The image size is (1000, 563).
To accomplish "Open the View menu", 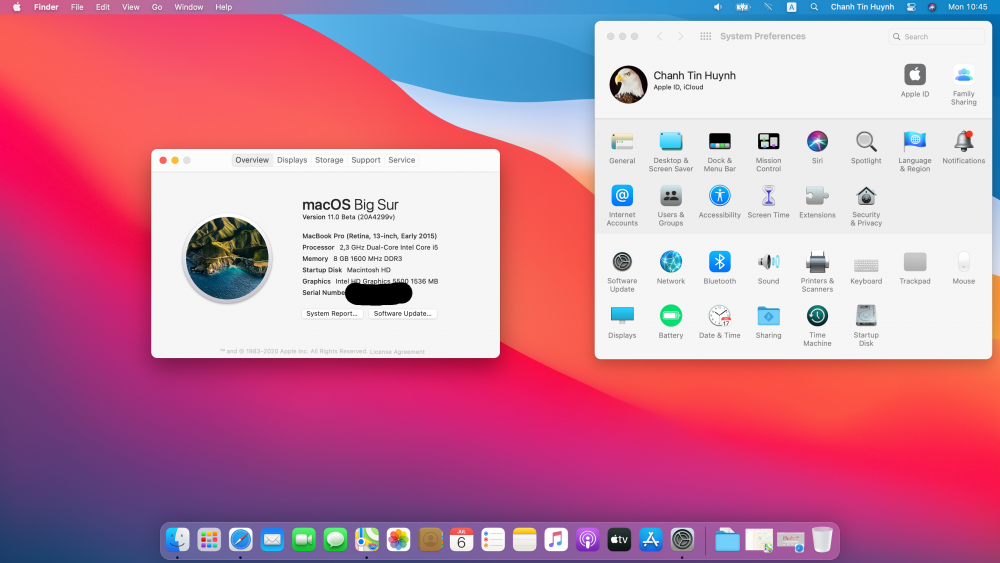I will pyautogui.click(x=131, y=7).
